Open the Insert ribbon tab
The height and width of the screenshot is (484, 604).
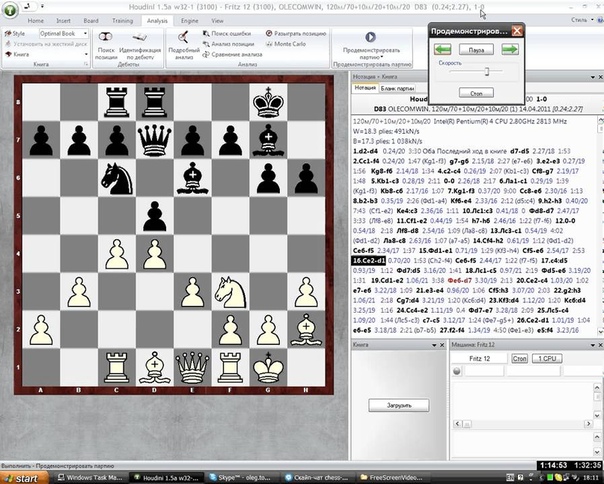(x=63, y=21)
